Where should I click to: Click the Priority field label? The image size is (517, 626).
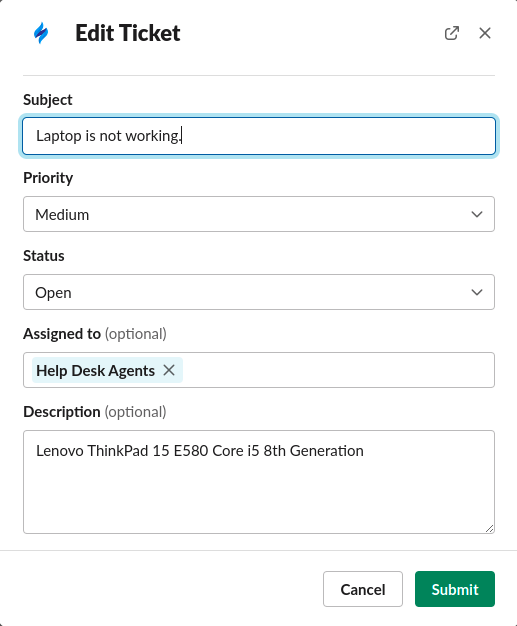click(48, 178)
